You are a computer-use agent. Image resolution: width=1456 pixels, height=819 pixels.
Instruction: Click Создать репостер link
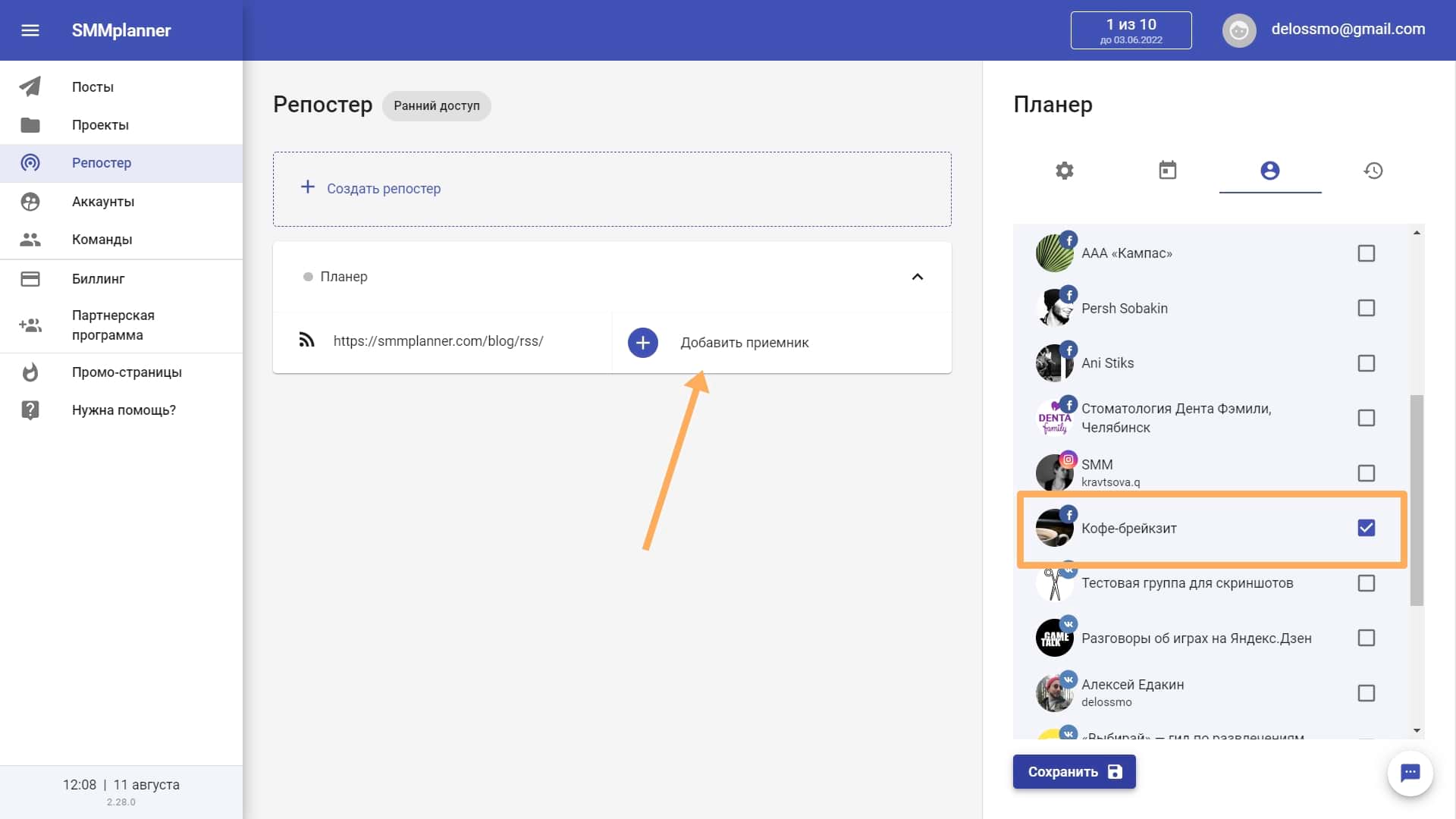coord(384,189)
